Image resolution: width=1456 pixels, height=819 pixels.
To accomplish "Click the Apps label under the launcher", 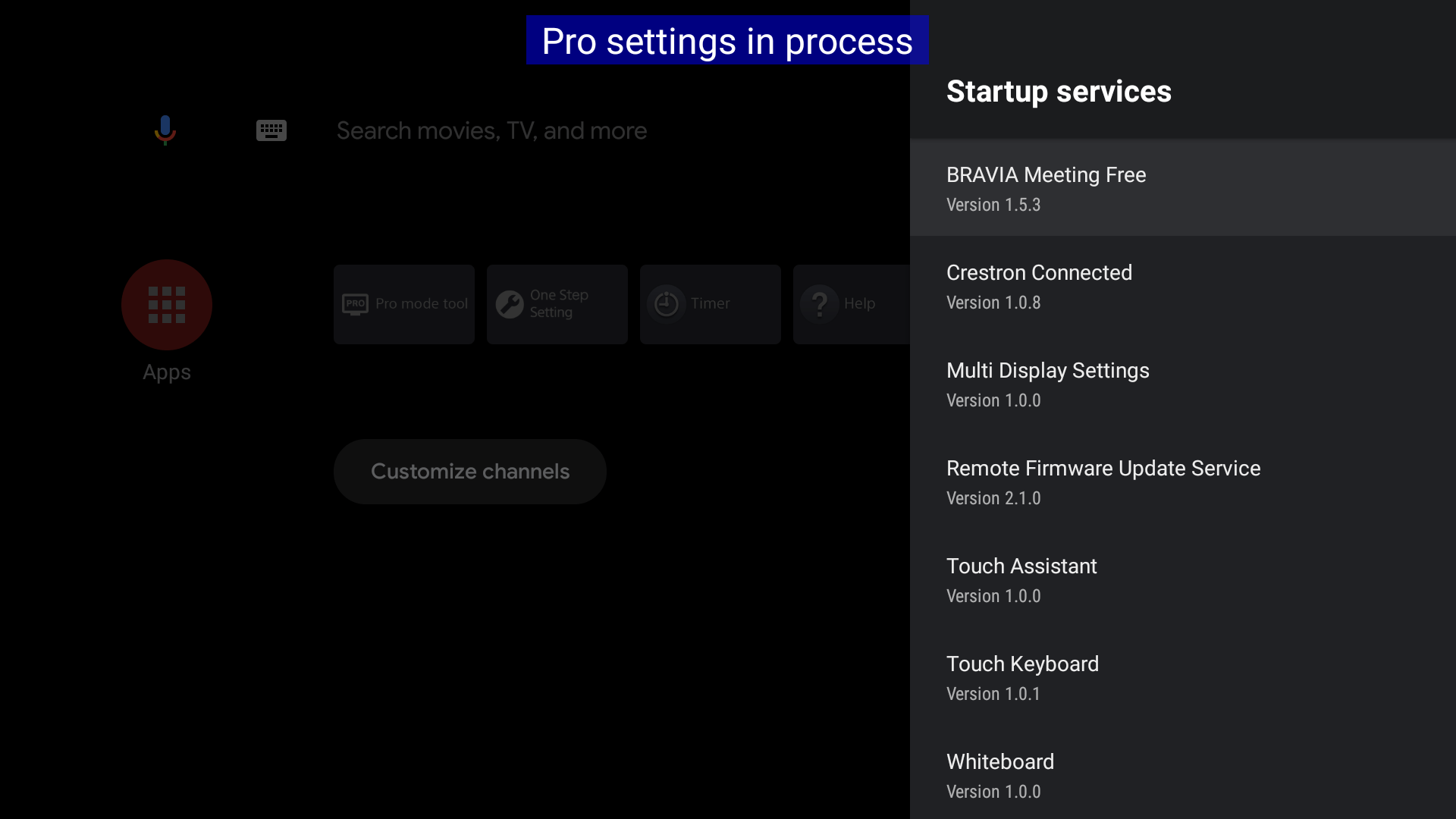I will tap(167, 372).
